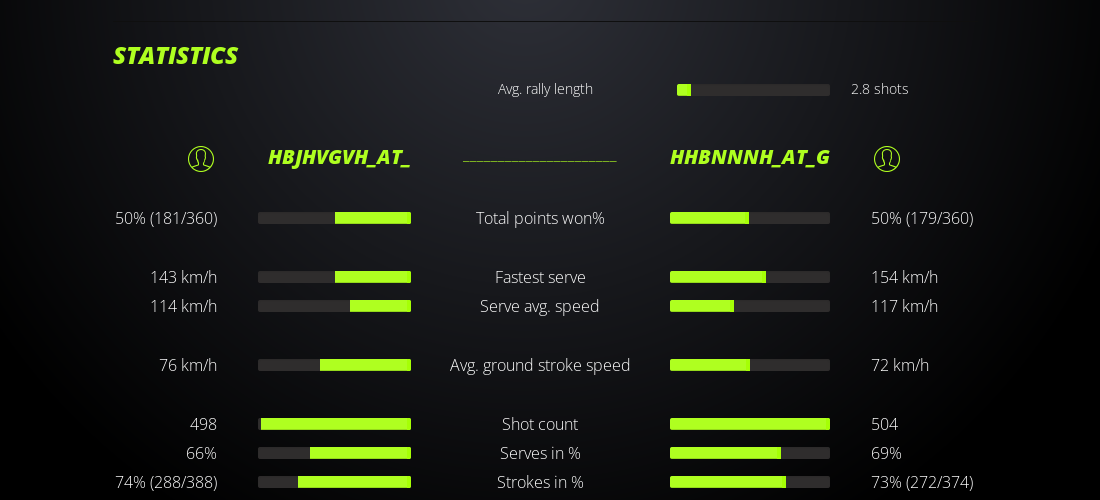Click right player's Fastest serve bar
1100x500 pixels.
[x=749, y=277]
